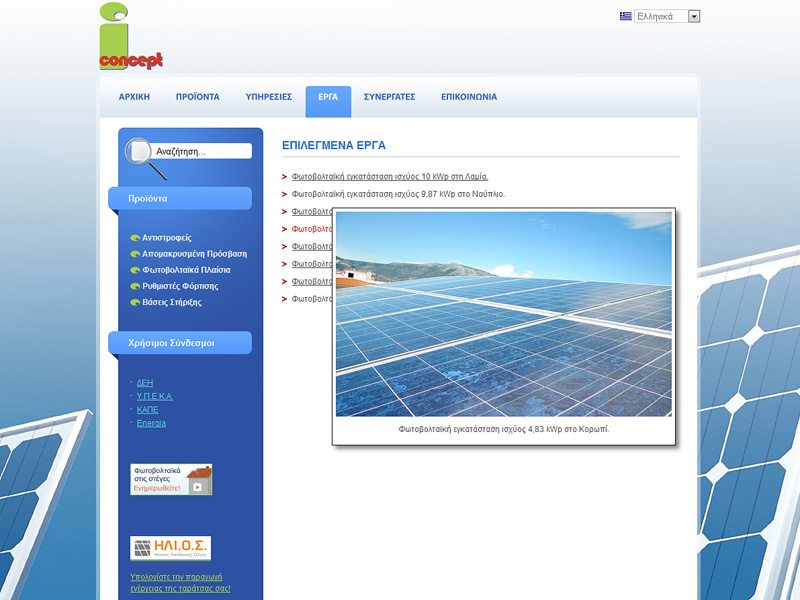Screen dimensions: 800x600
Task: Click the ΕΠΙΛΕΓΜΕΝΑ ΕΡΓΑ heading
Action: [x=334, y=145]
